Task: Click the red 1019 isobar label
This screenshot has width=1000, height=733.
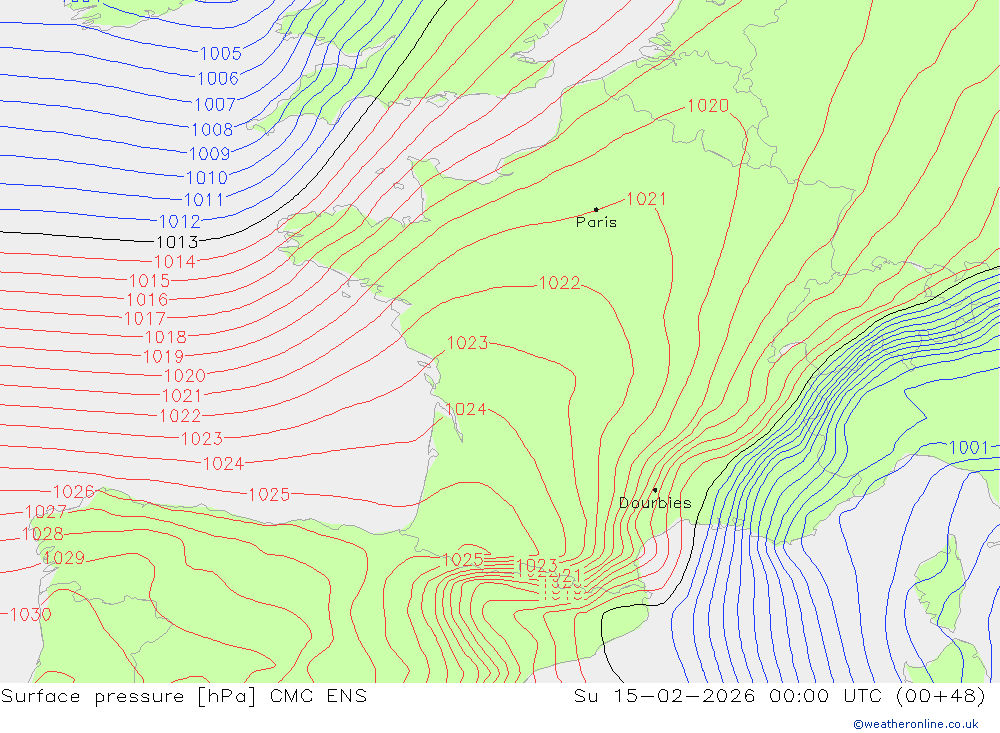Action: tap(164, 357)
